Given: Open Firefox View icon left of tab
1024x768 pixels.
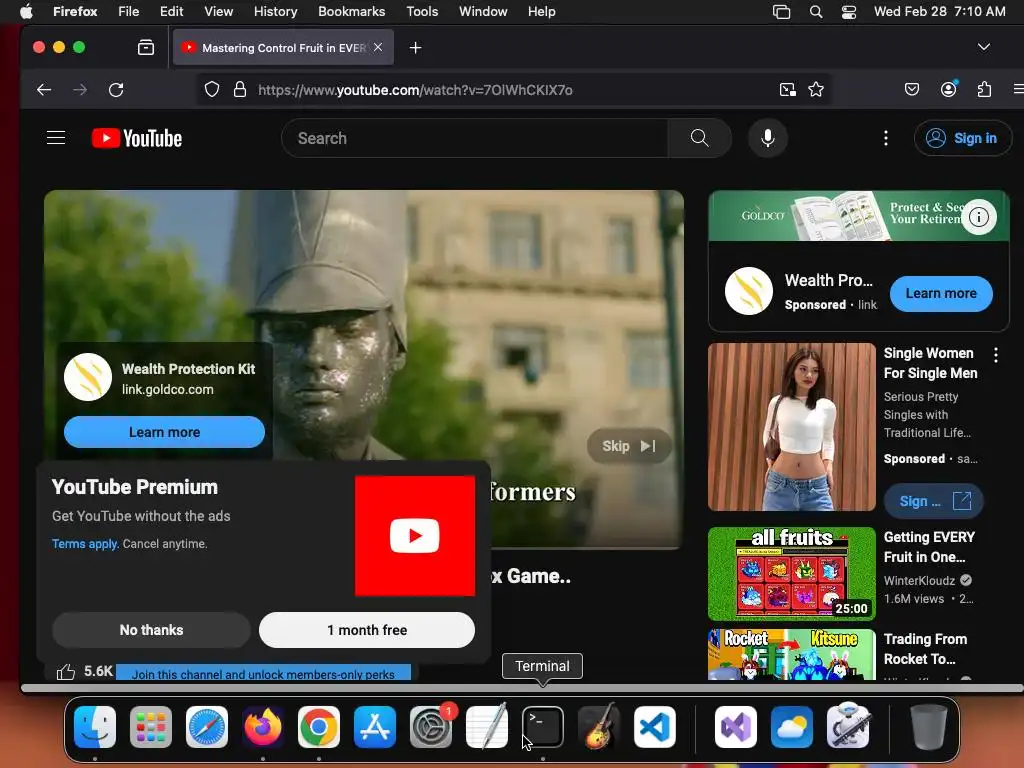Looking at the screenshot, I should pyautogui.click(x=146, y=47).
